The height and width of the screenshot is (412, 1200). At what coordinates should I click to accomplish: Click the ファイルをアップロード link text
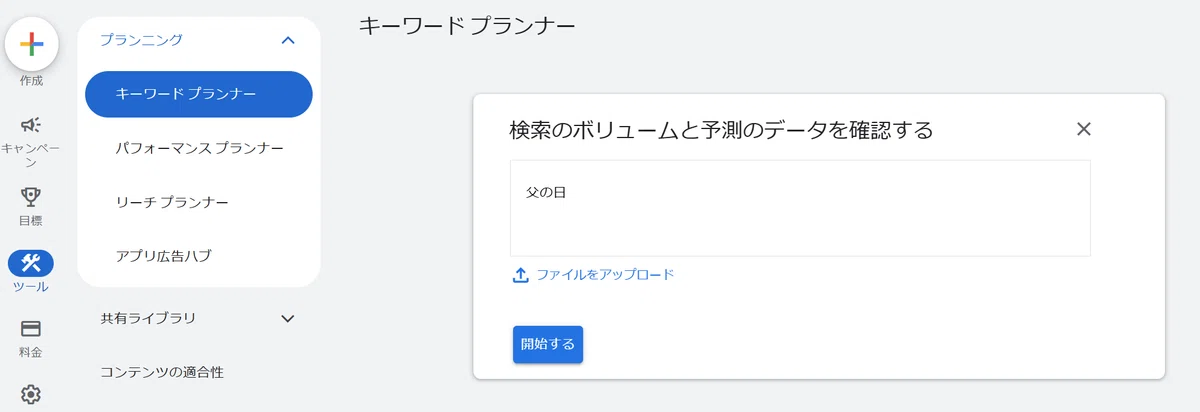(x=605, y=274)
